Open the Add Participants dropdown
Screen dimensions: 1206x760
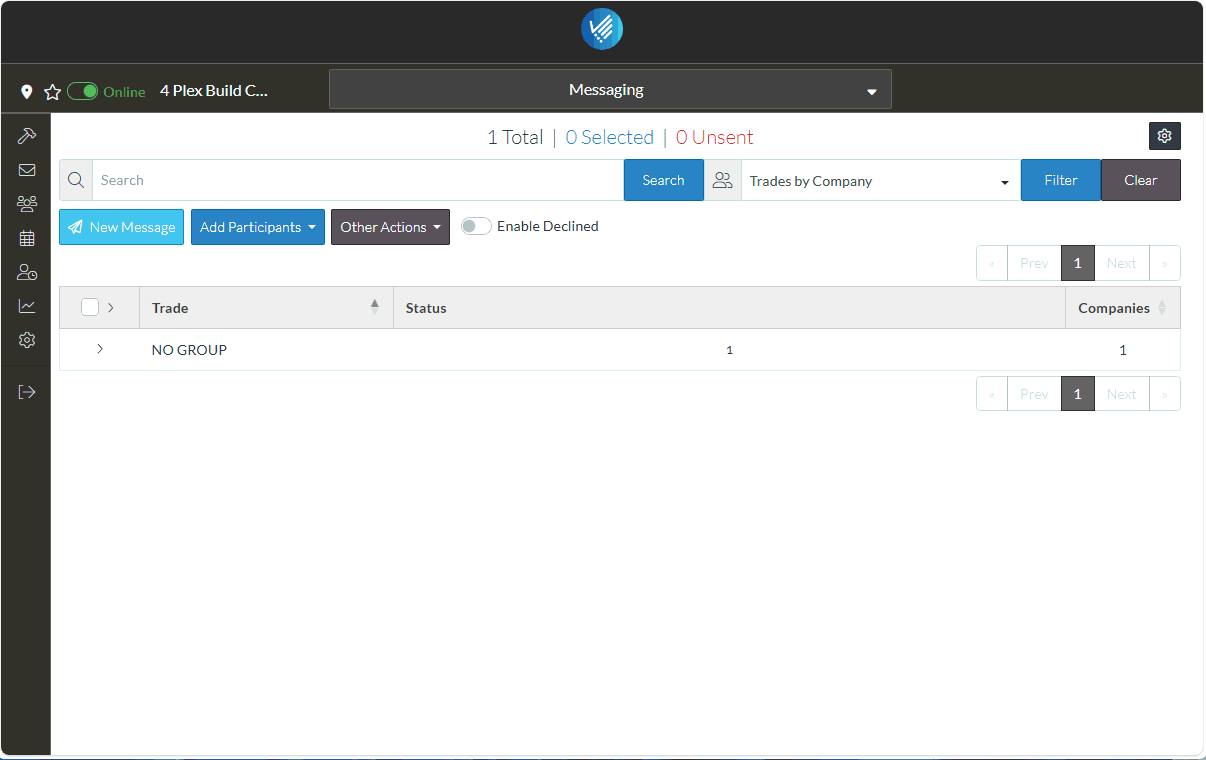(258, 227)
